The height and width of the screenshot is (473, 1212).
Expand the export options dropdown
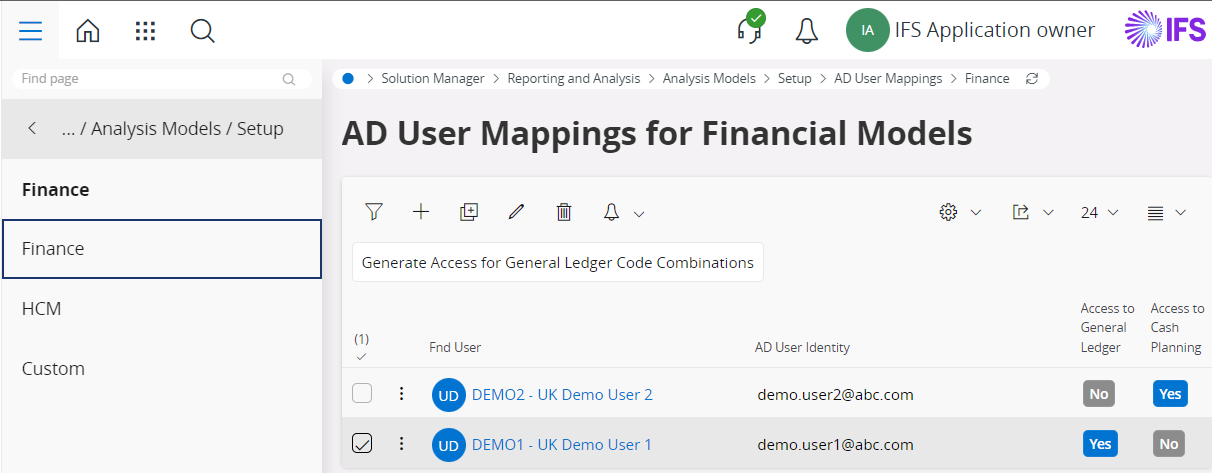(x=1032, y=212)
